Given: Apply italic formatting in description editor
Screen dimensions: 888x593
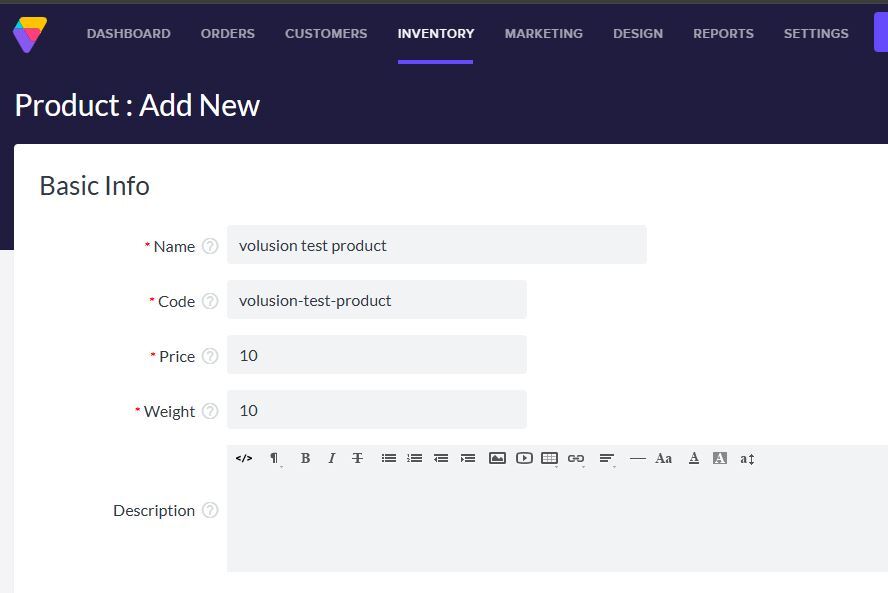Looking at the screenshot, I should (331, 458).
